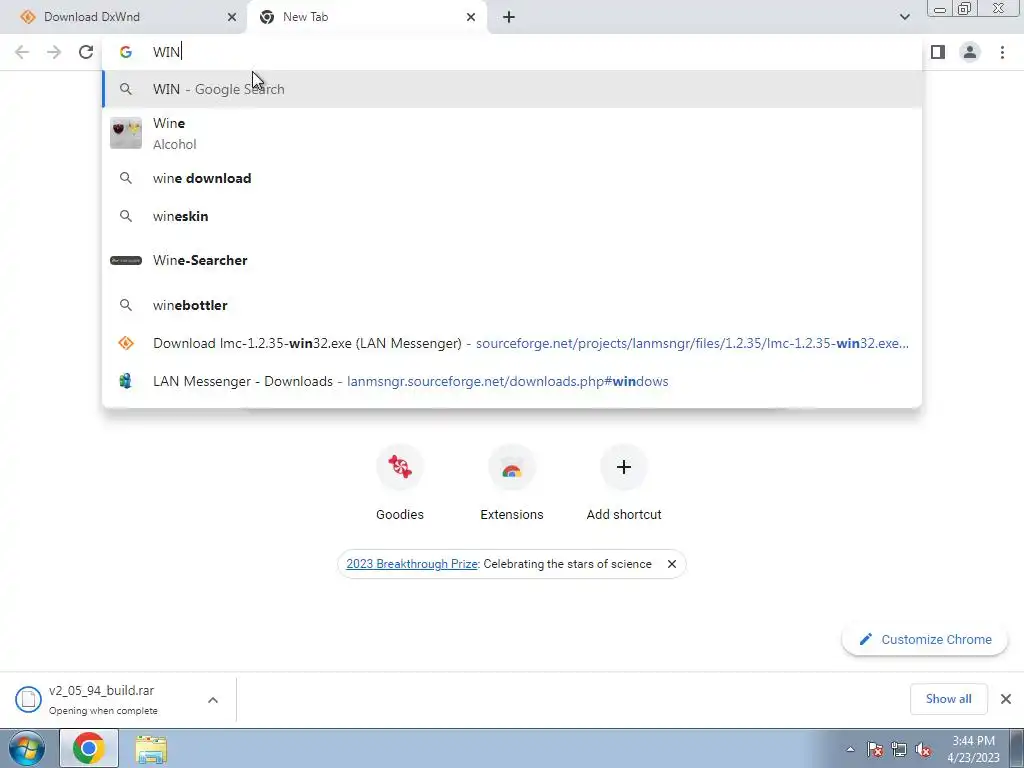Open the v2_05_94_build.rar download item

point(101,699)
